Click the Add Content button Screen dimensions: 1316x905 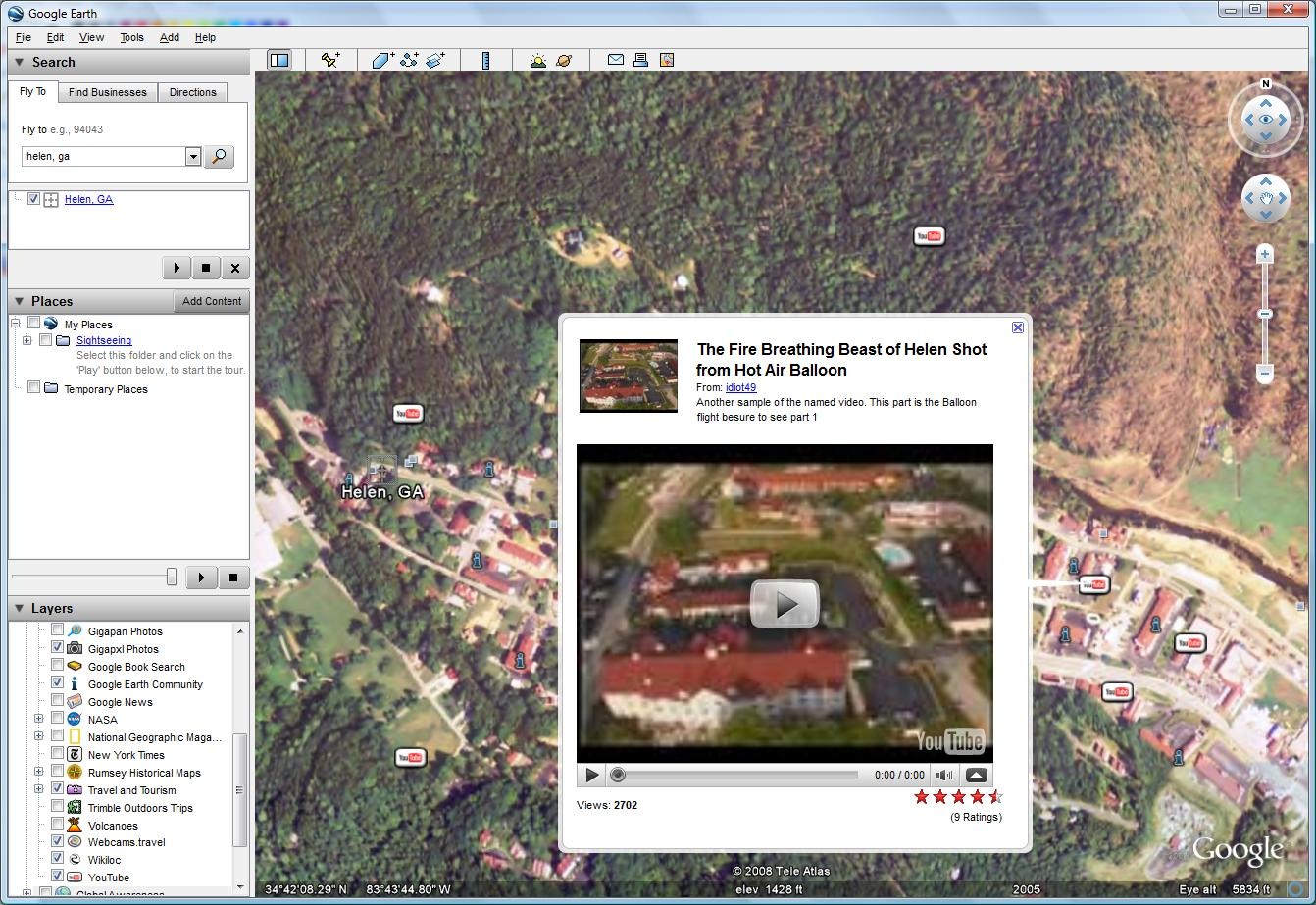click(x=212, y=301)
